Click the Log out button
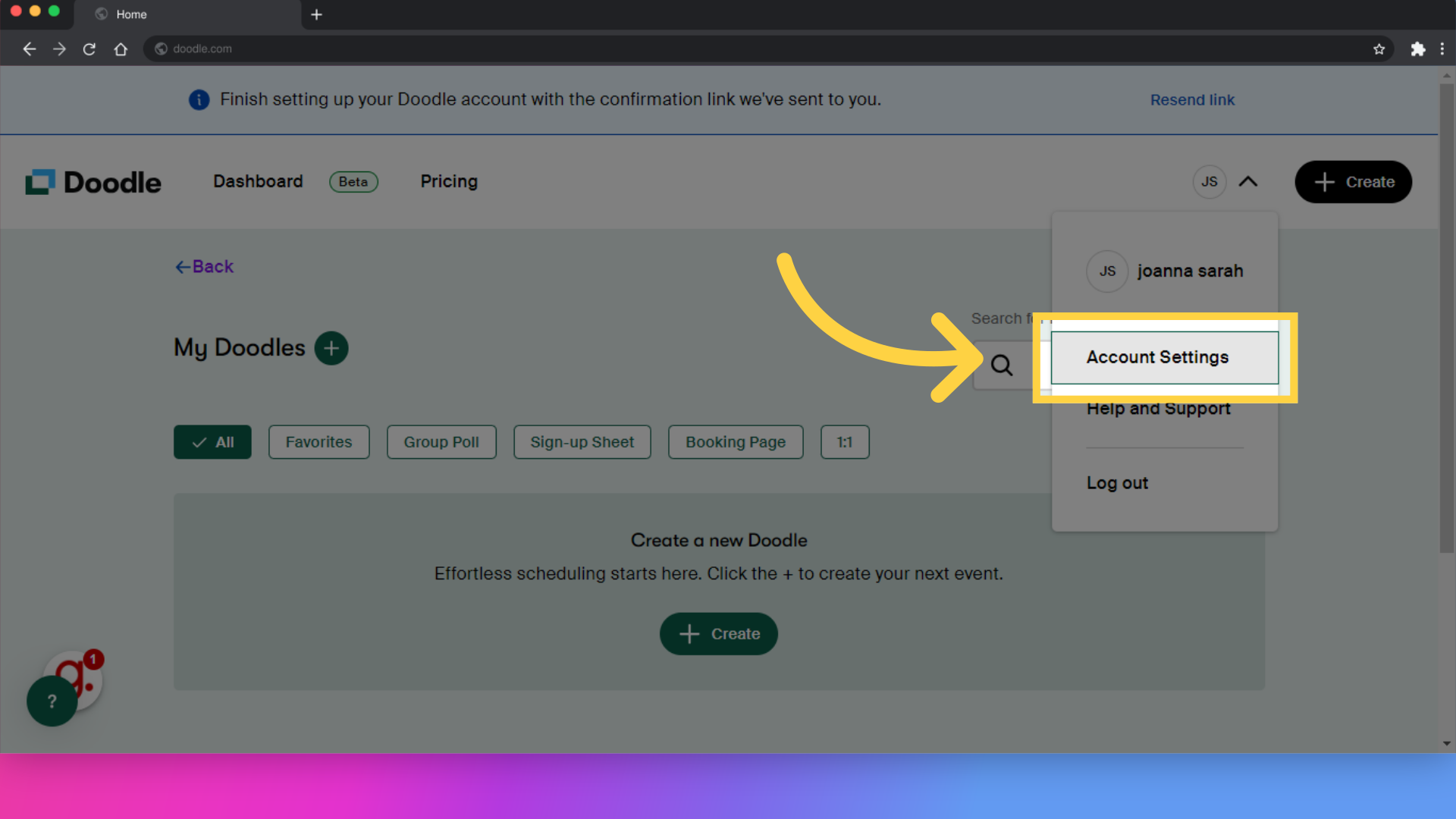The height and width of the screenshot is (819, 1456). 1117,483
